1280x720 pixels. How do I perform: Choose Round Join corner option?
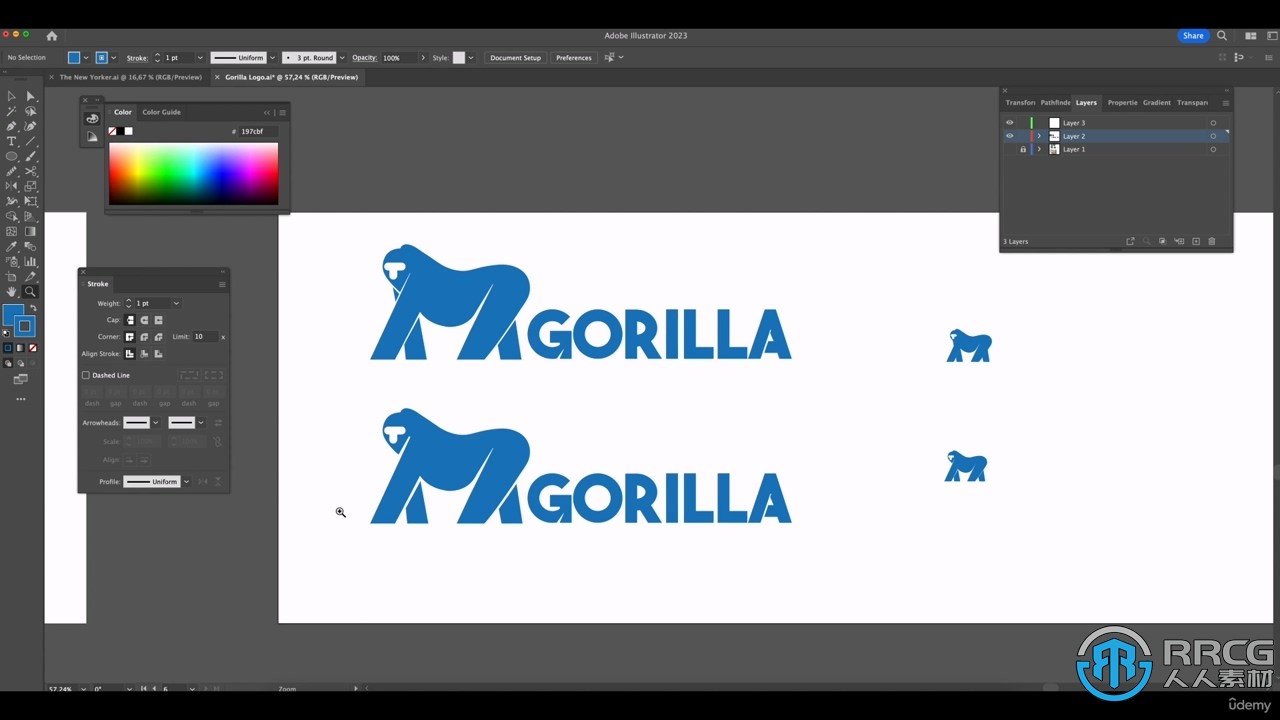pos(144,337)
